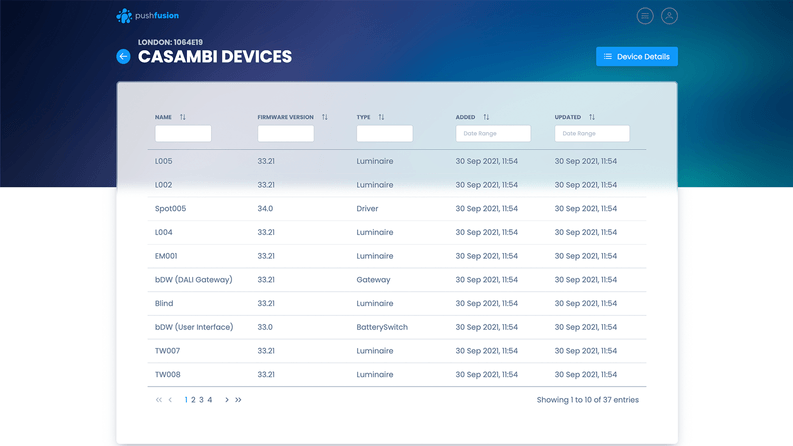Go back with the blue arrow icon

(123, 57)
